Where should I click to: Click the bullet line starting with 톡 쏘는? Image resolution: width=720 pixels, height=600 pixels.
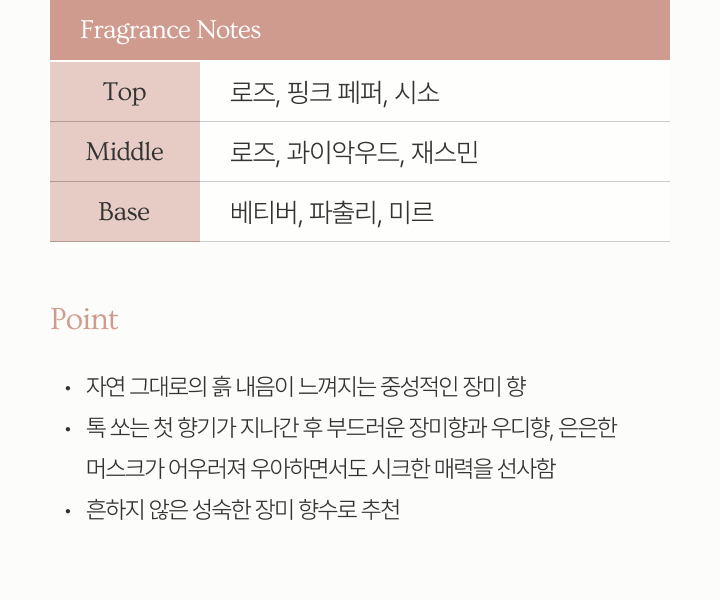(351, 428)
